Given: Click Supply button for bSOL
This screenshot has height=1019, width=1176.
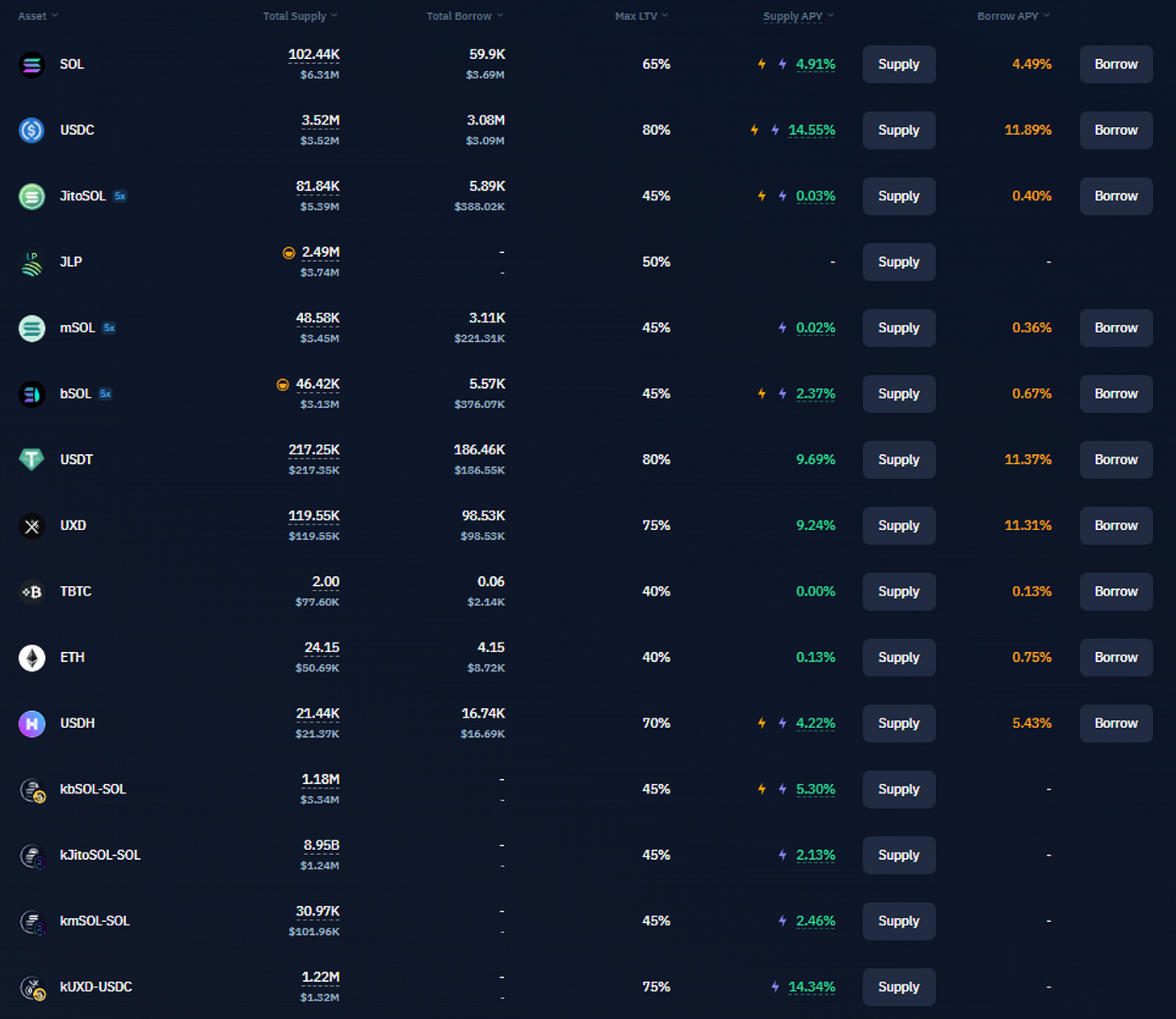Looking at the screenshot, I should click(x=899, y=394).
